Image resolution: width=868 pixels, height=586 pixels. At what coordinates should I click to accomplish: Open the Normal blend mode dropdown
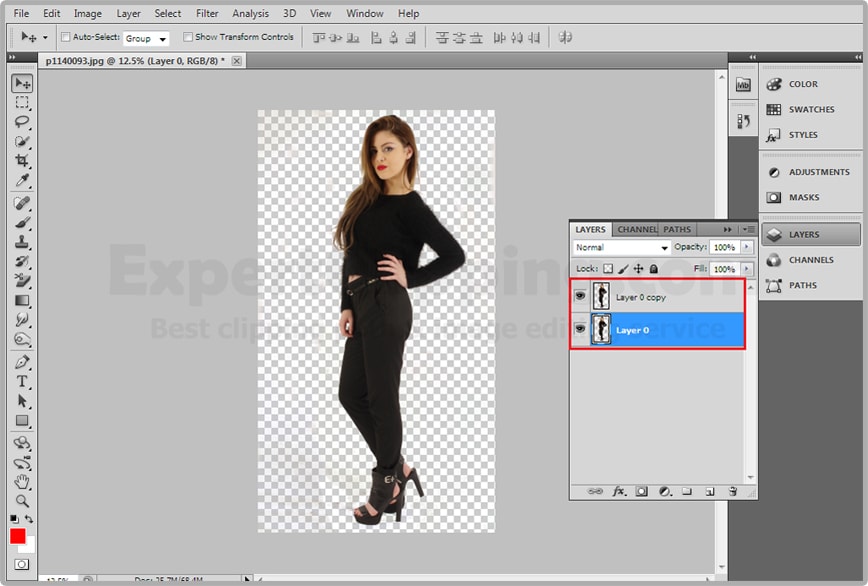click(622, 248)
